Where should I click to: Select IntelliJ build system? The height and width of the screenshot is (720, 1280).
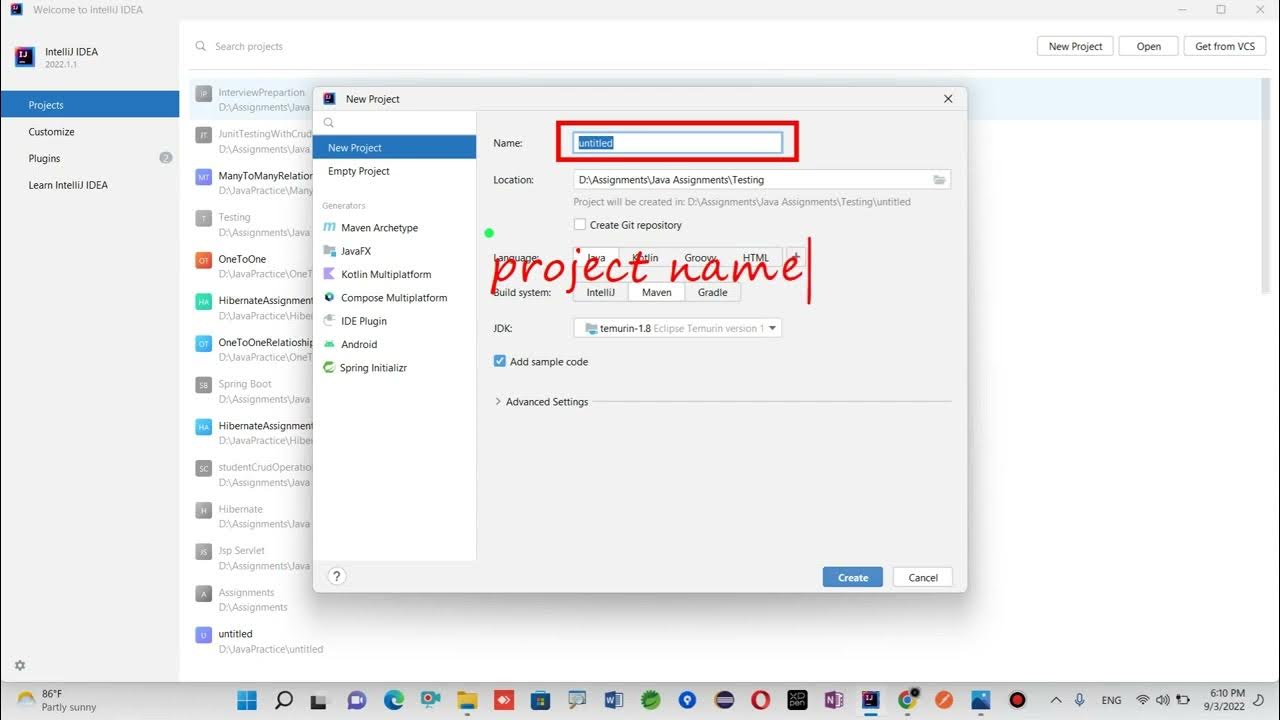pos(601,292)
